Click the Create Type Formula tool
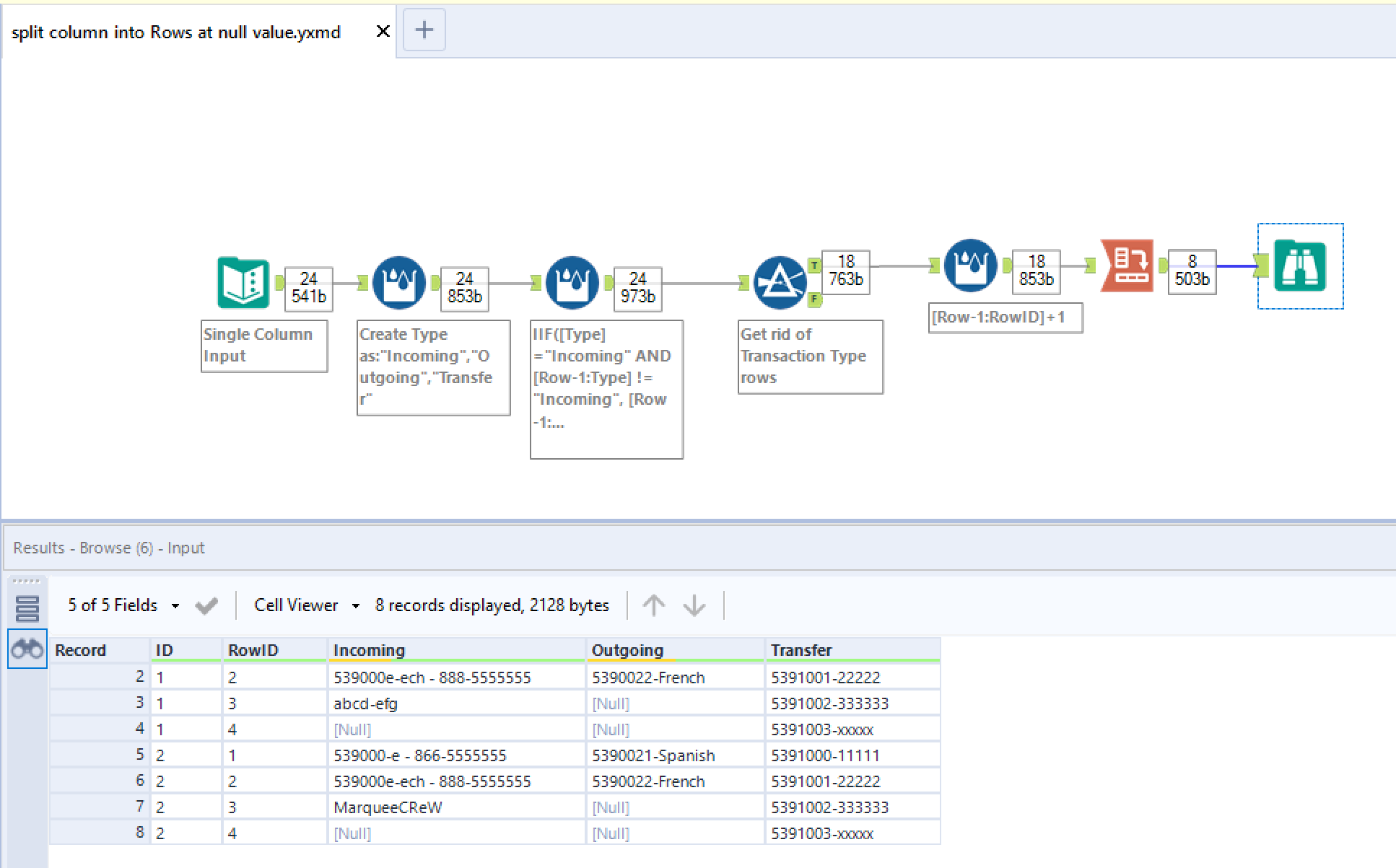 pyautogui.click(x=398, y=283)
